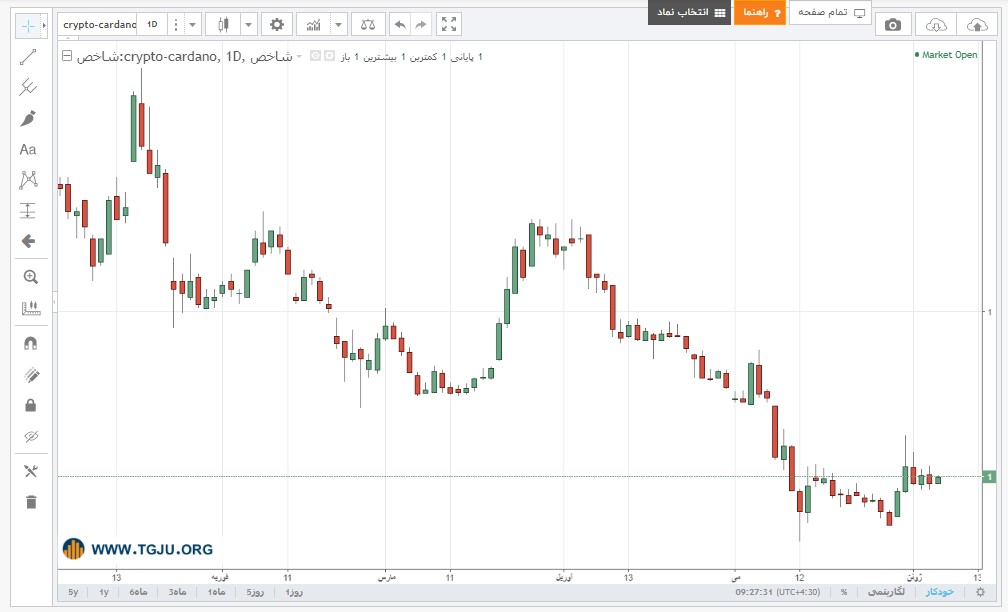
Task: Open the legend title dropdown arrow
Action: 299,57
